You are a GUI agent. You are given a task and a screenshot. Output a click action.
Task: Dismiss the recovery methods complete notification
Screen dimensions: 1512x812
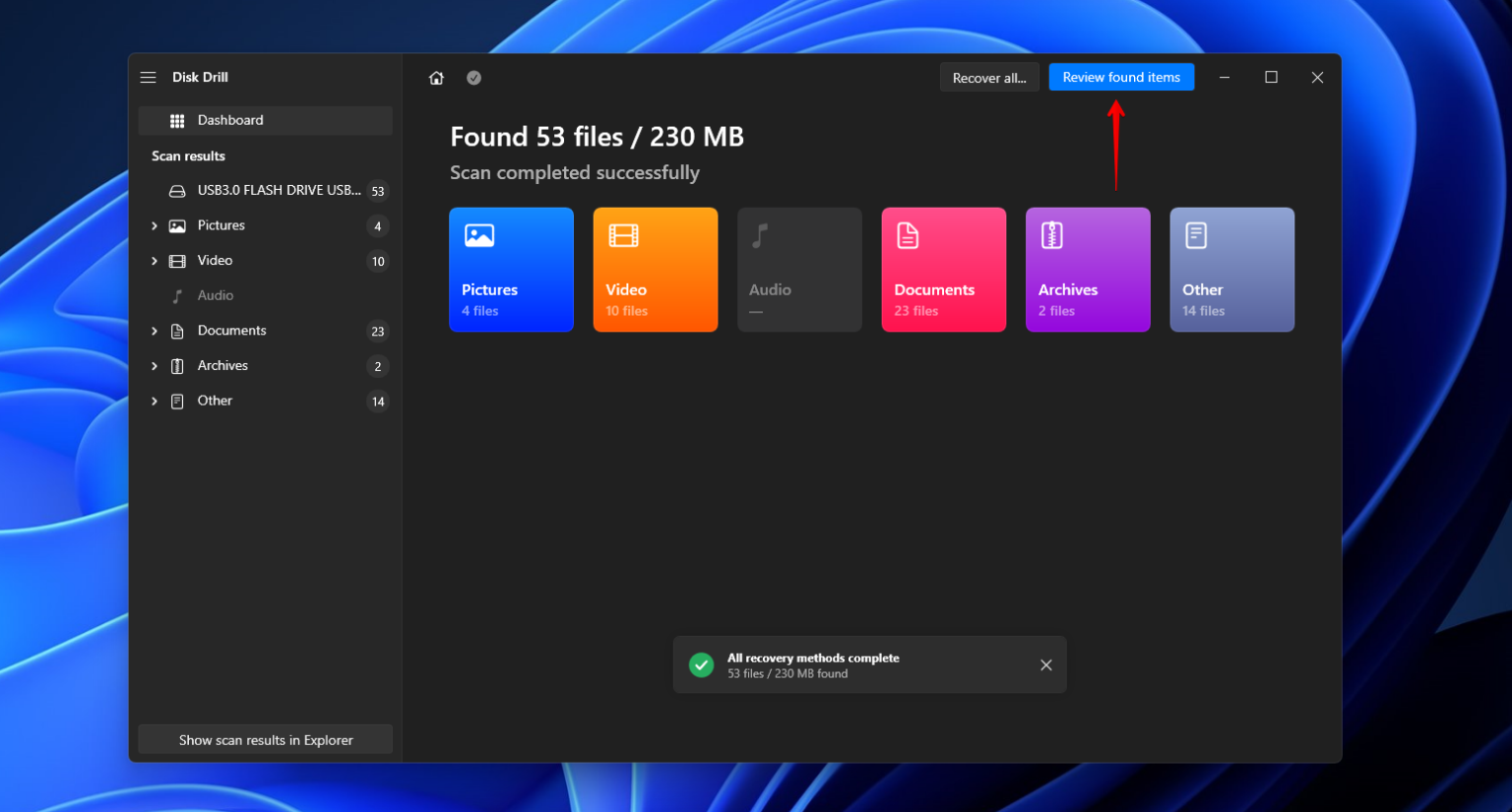pyautogui.click(x=1045, y=664)
